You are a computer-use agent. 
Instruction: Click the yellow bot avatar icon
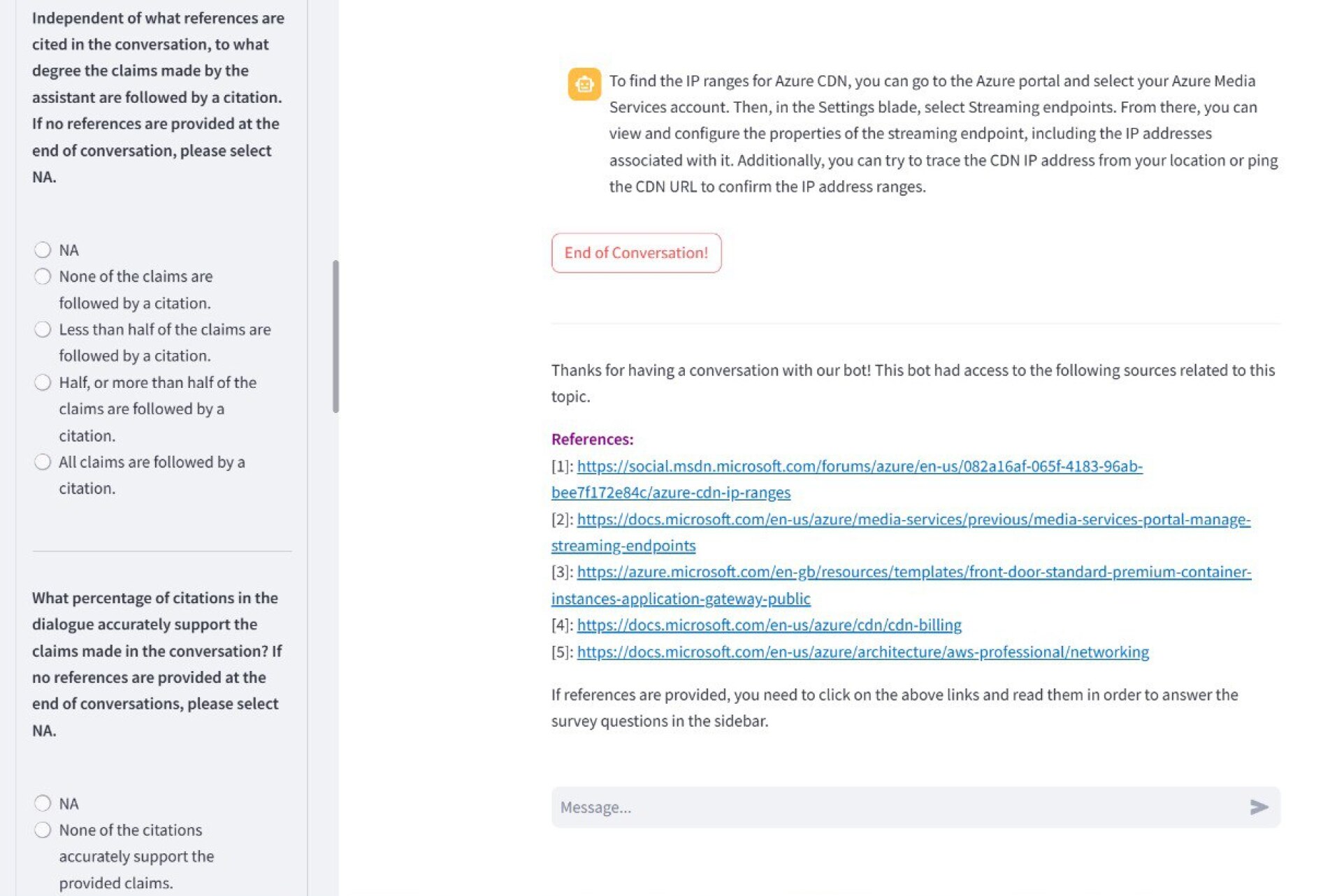coord(584,85)
